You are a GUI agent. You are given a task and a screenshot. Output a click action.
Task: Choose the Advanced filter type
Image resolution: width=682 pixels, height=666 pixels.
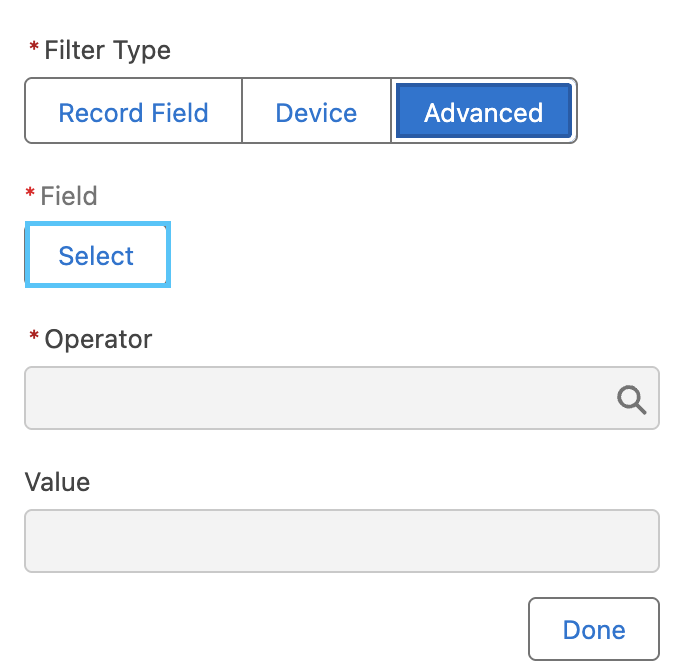[x=483, y=113]
